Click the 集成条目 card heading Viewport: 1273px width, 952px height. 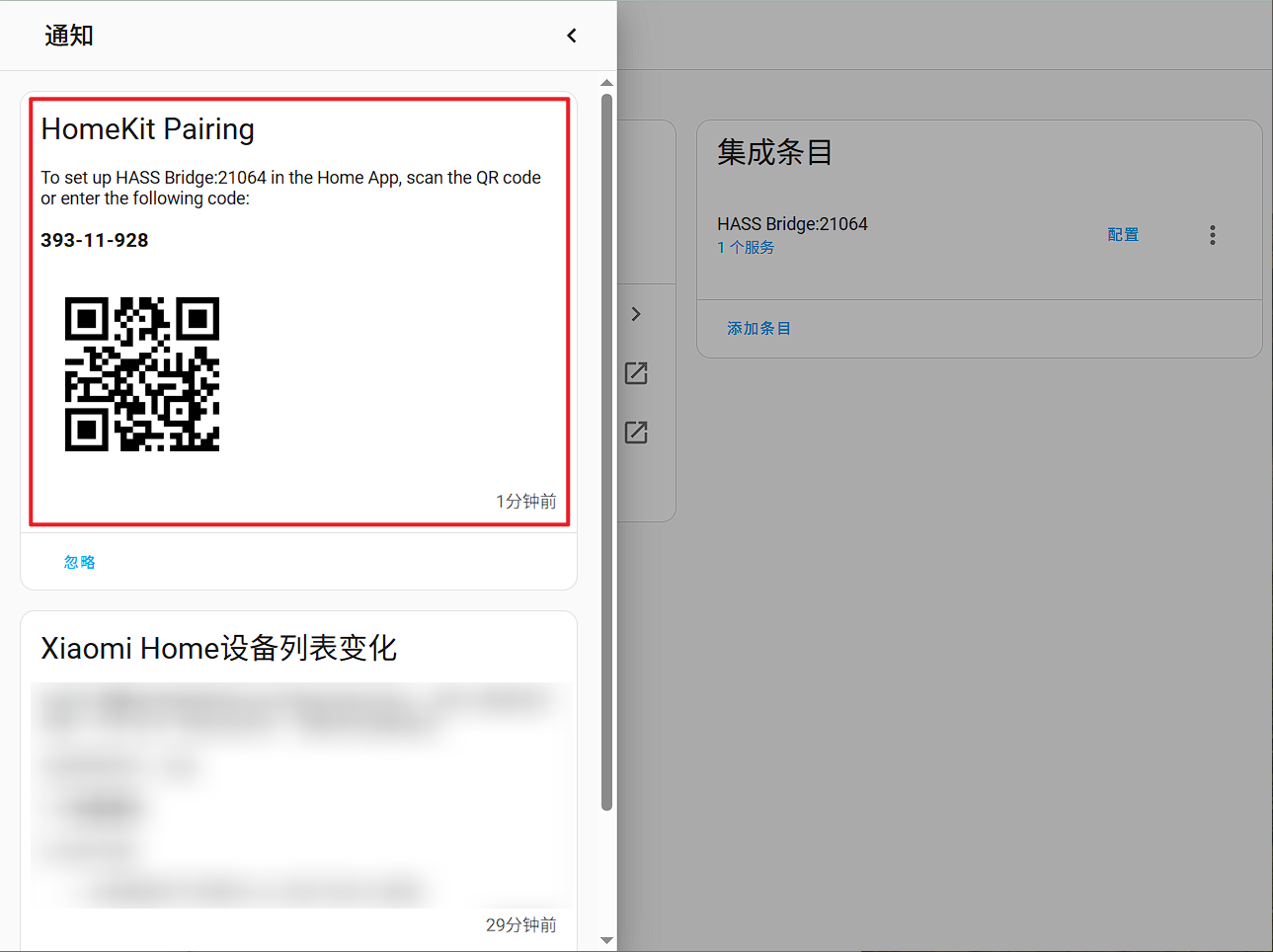[775, 152]
